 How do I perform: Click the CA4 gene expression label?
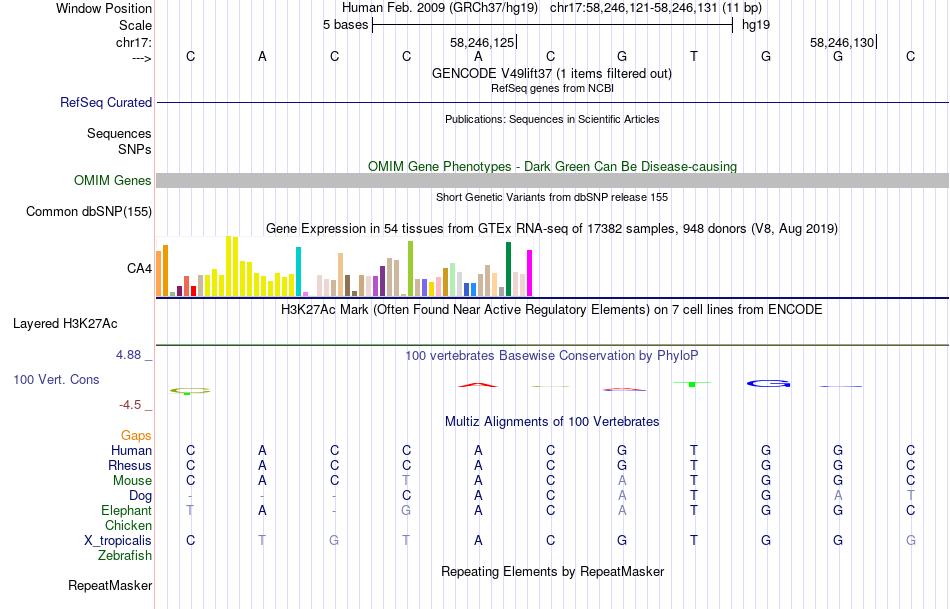[139, 268]
